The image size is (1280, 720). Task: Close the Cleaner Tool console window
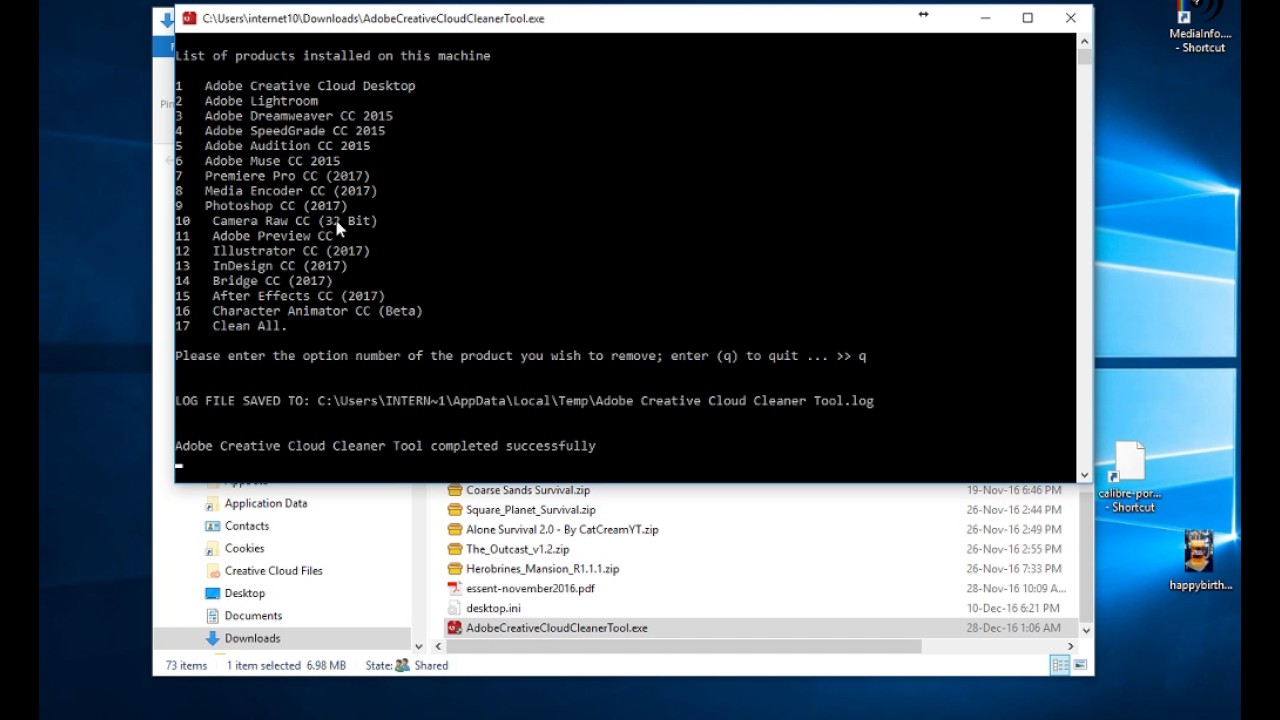1070,18
